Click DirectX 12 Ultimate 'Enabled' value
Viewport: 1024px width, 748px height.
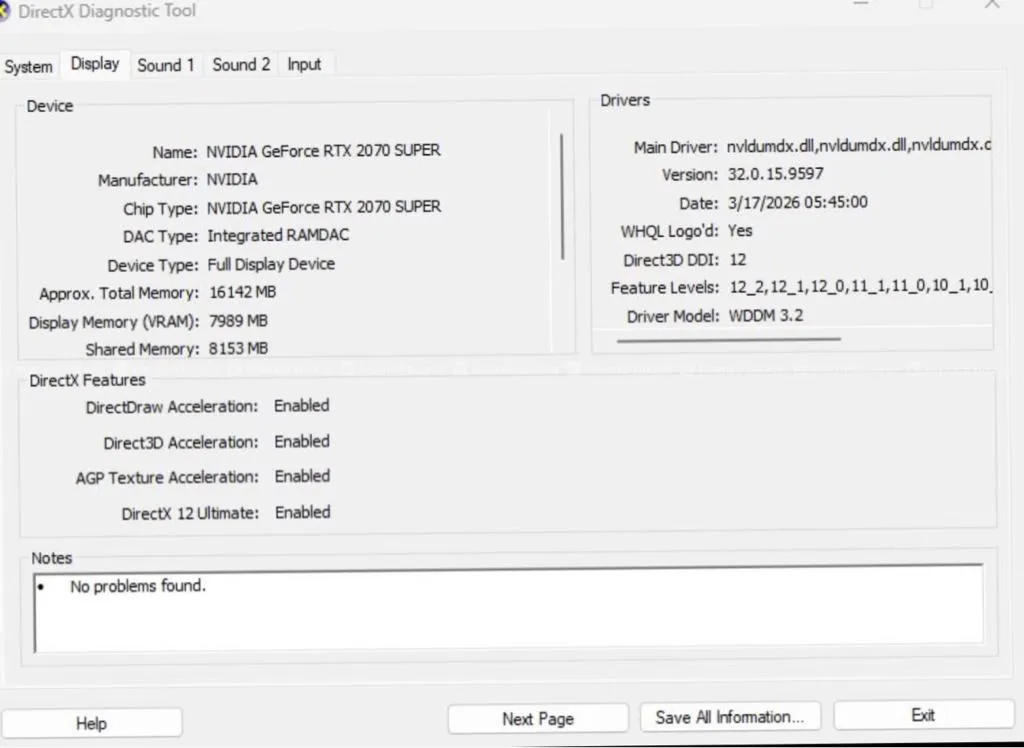302,512
